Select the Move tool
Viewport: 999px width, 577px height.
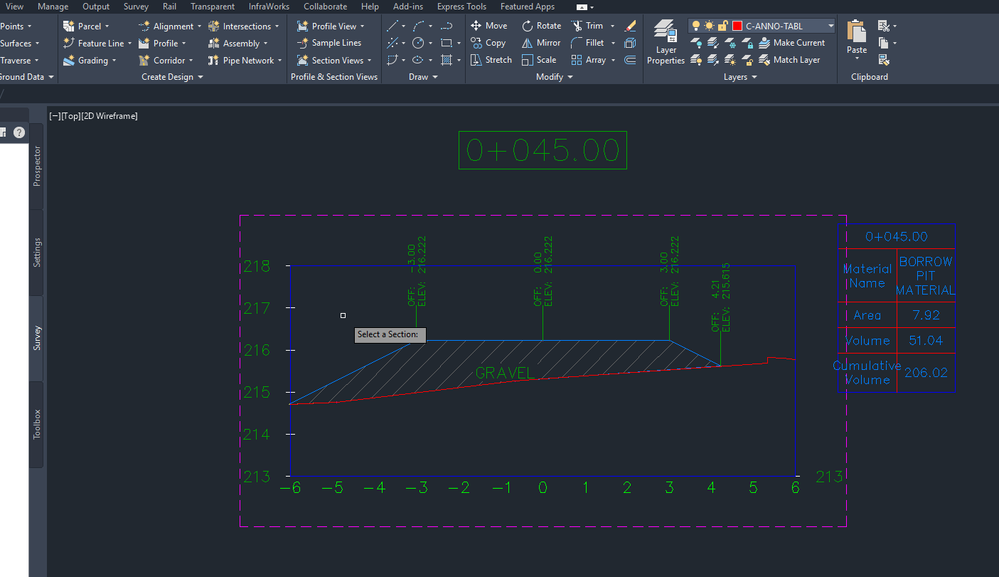[489, 25]
